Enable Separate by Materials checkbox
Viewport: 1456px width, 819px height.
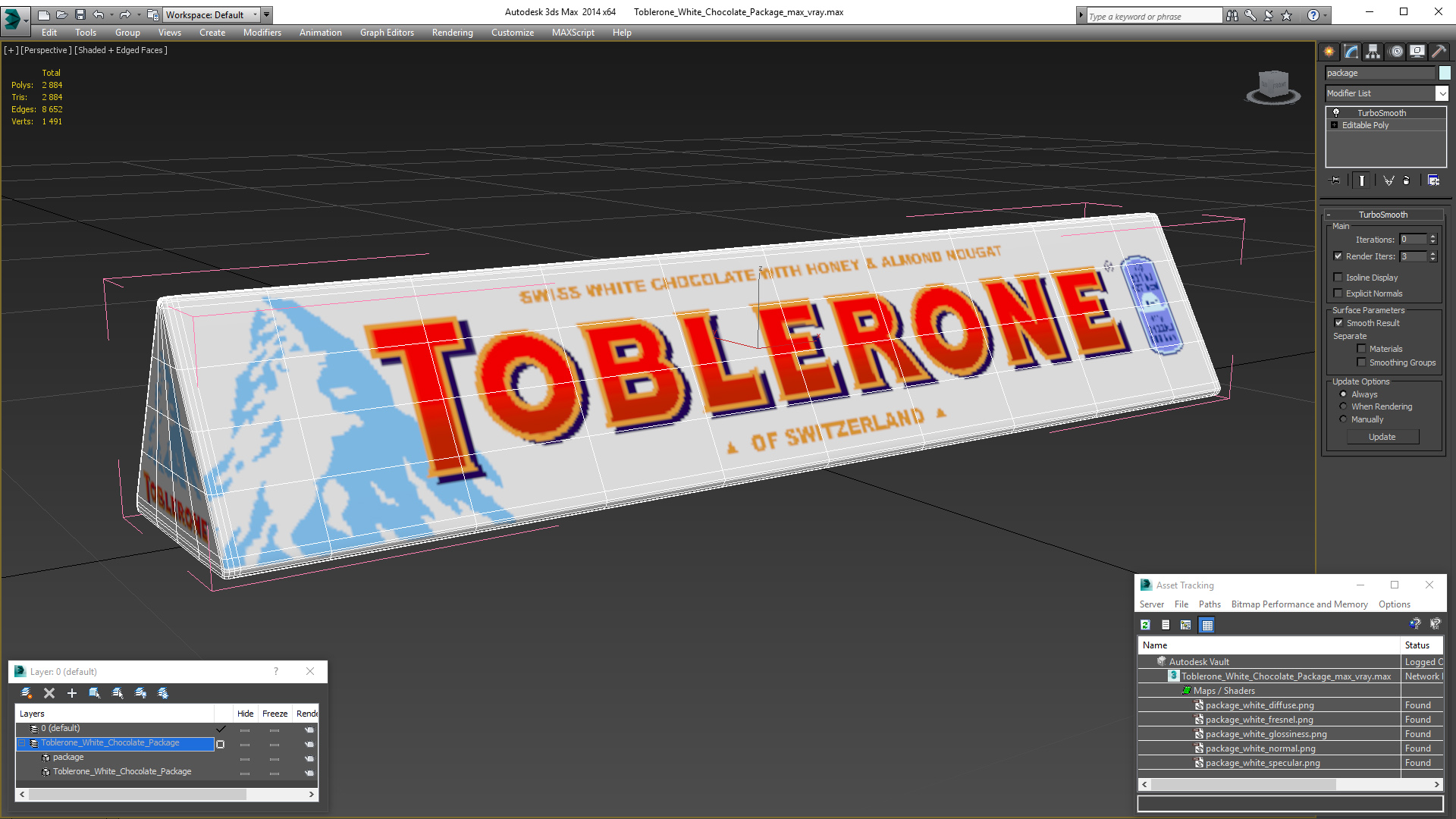pos(1362,349)
